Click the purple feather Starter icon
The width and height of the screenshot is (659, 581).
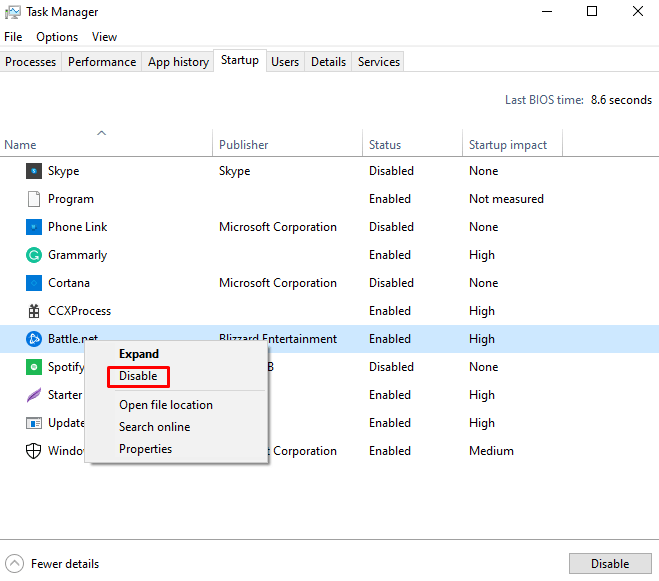coord(34,395)
